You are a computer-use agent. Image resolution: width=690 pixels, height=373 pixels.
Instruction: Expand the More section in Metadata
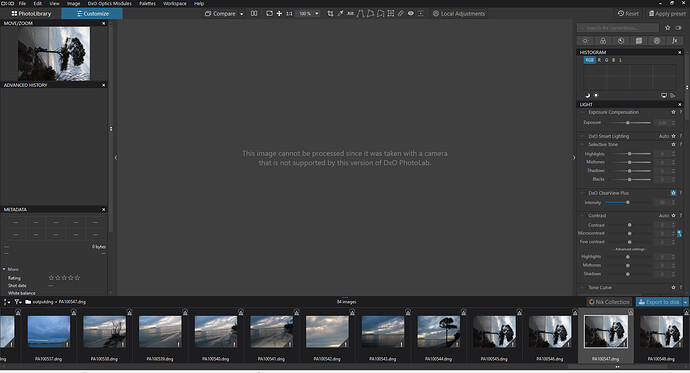click(x=10, y=269)
